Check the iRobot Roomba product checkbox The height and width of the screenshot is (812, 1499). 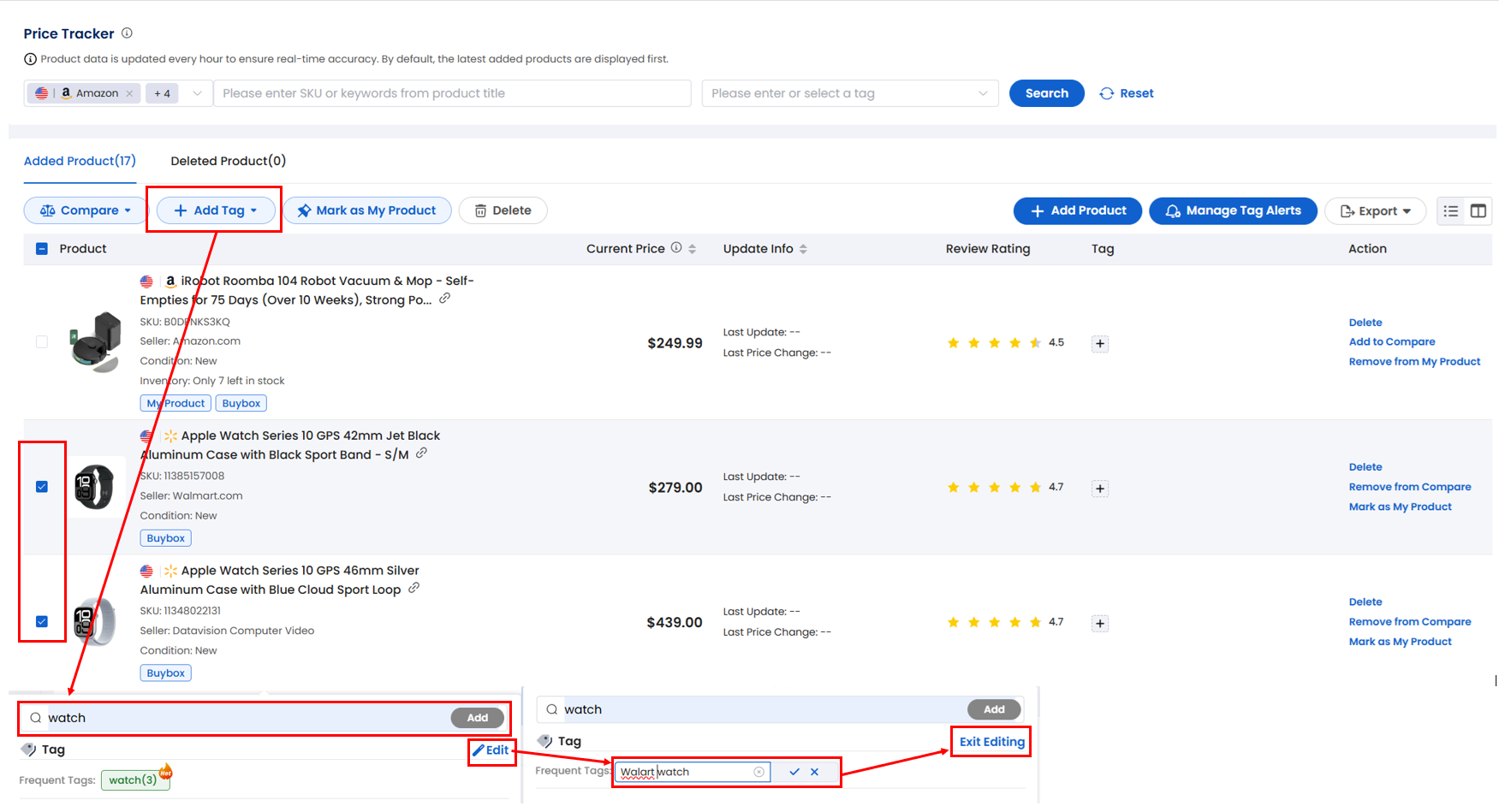click(42, 342)
